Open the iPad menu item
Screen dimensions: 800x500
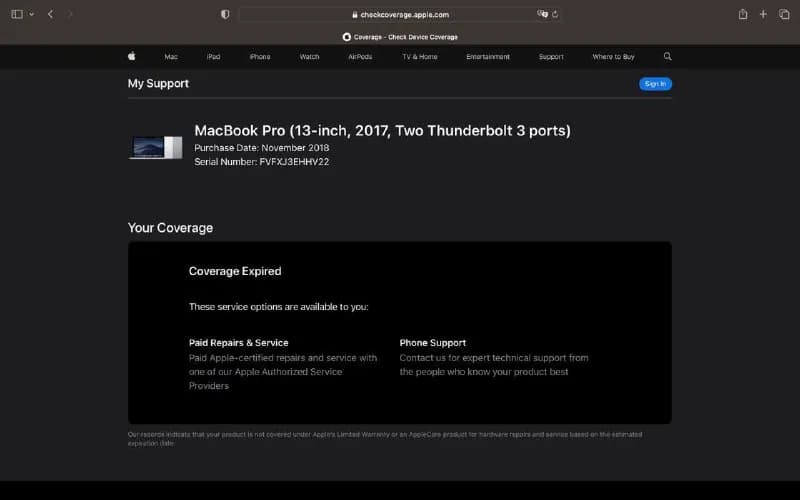click(213, 57)
